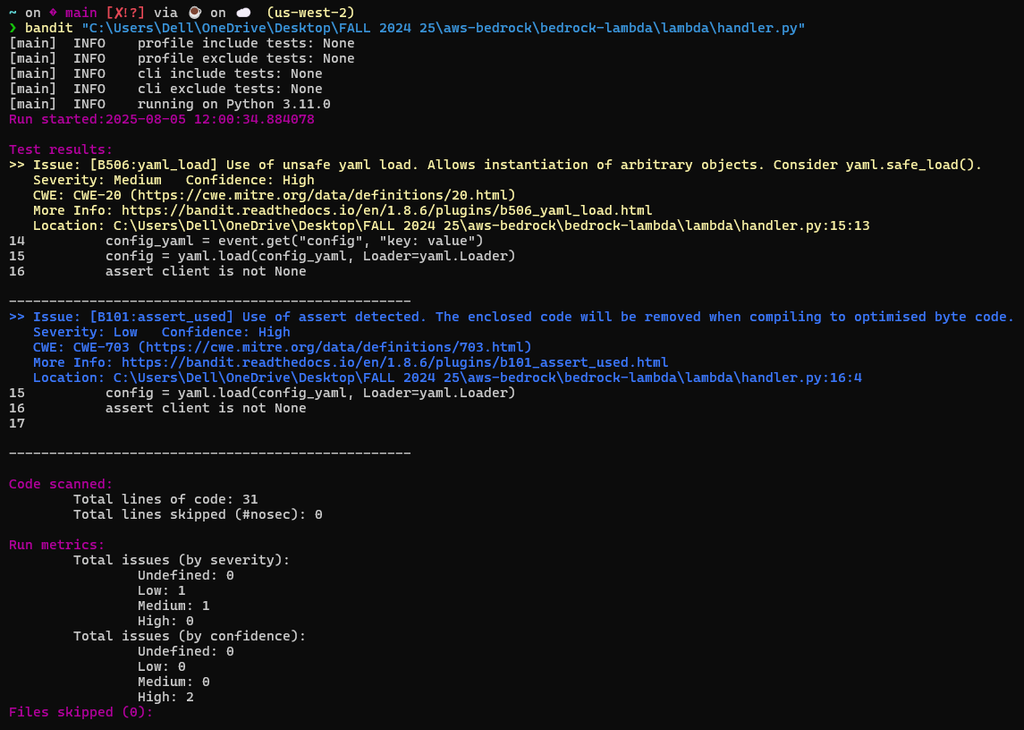
Task: Click 'Total issues (by confidence):' line
Action: (189, 637)
